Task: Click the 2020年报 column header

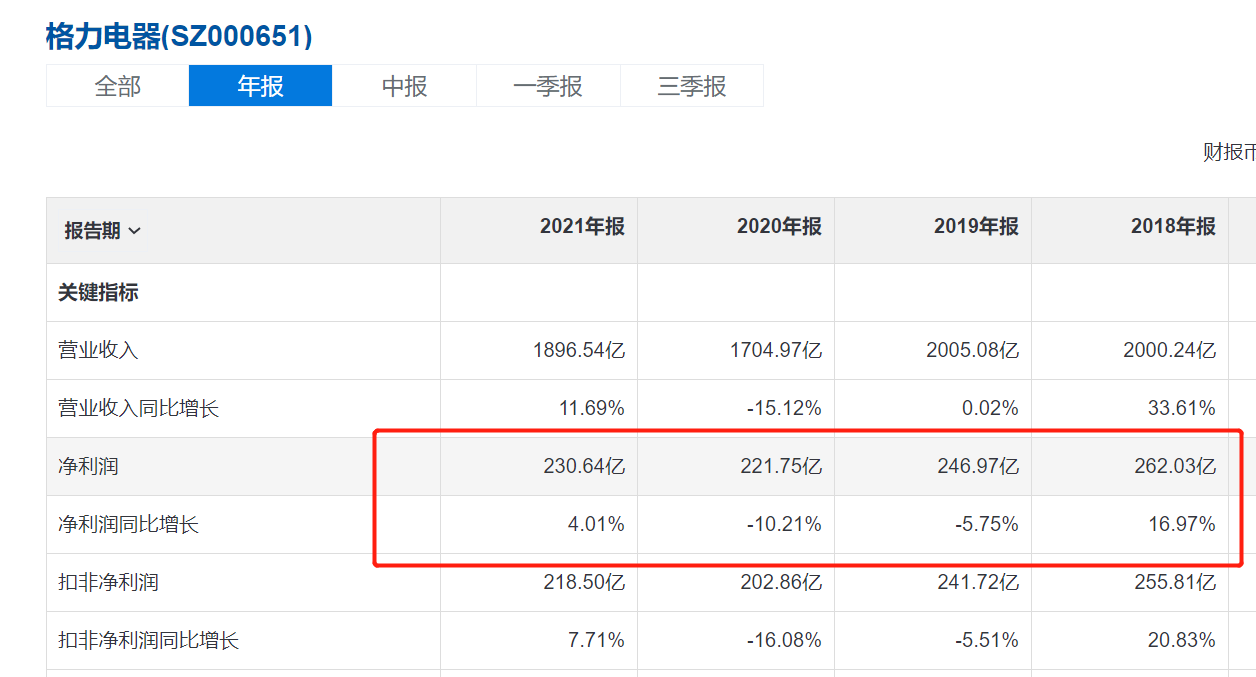Action: [x=779, y=227]
